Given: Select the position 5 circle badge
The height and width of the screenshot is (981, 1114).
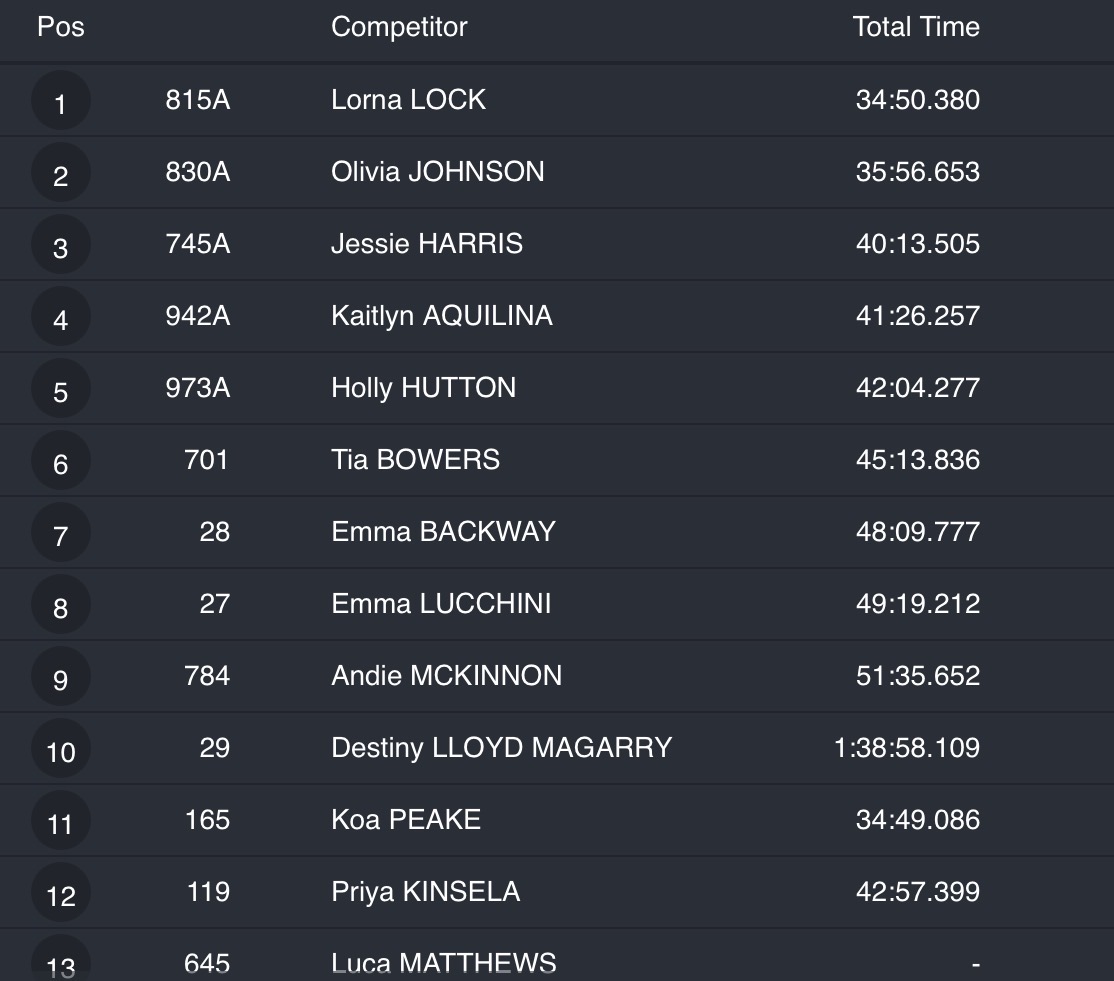Looking at the screenshot, I should pos(61,389).
